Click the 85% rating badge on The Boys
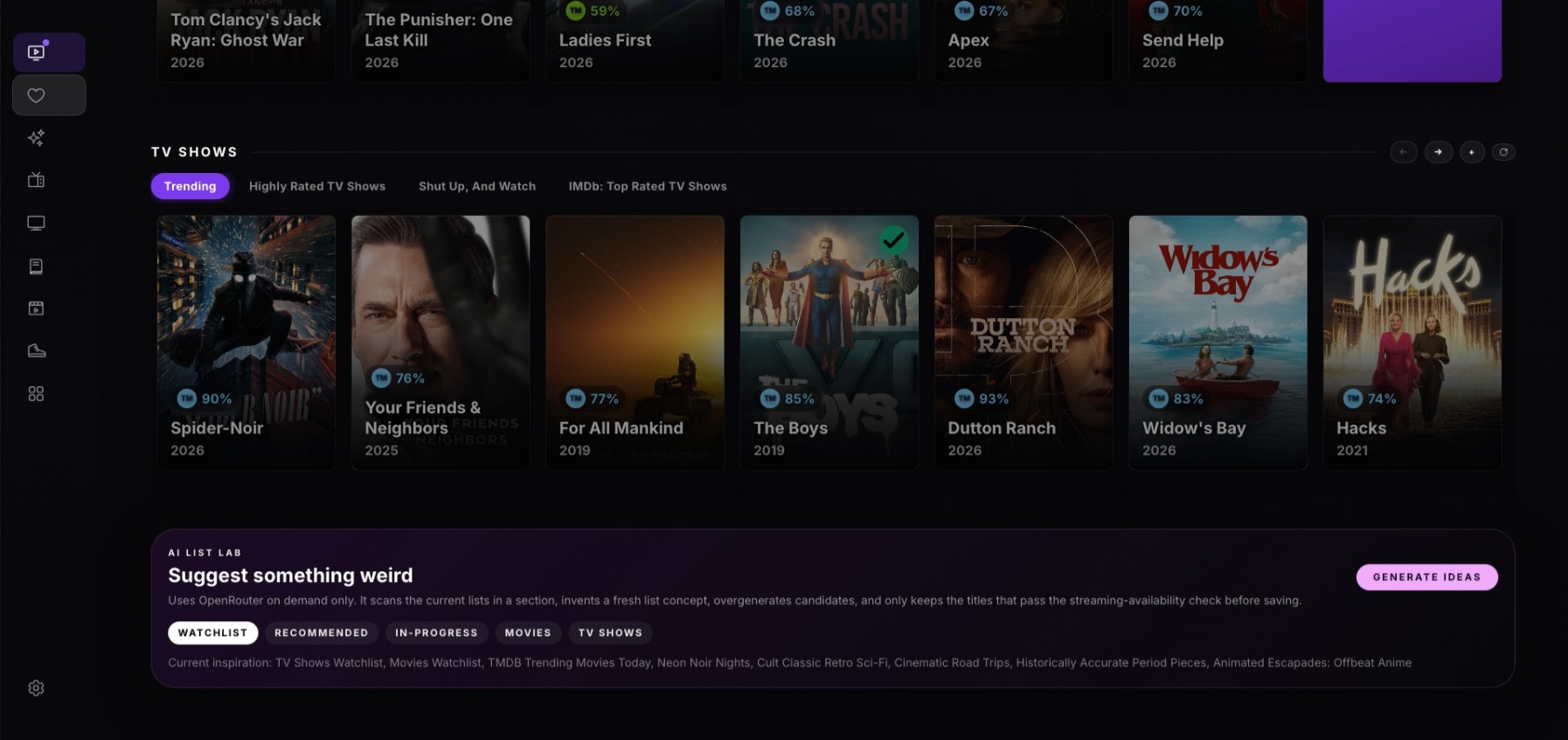Screen dimensions: 1568x740 pos(788,398)
